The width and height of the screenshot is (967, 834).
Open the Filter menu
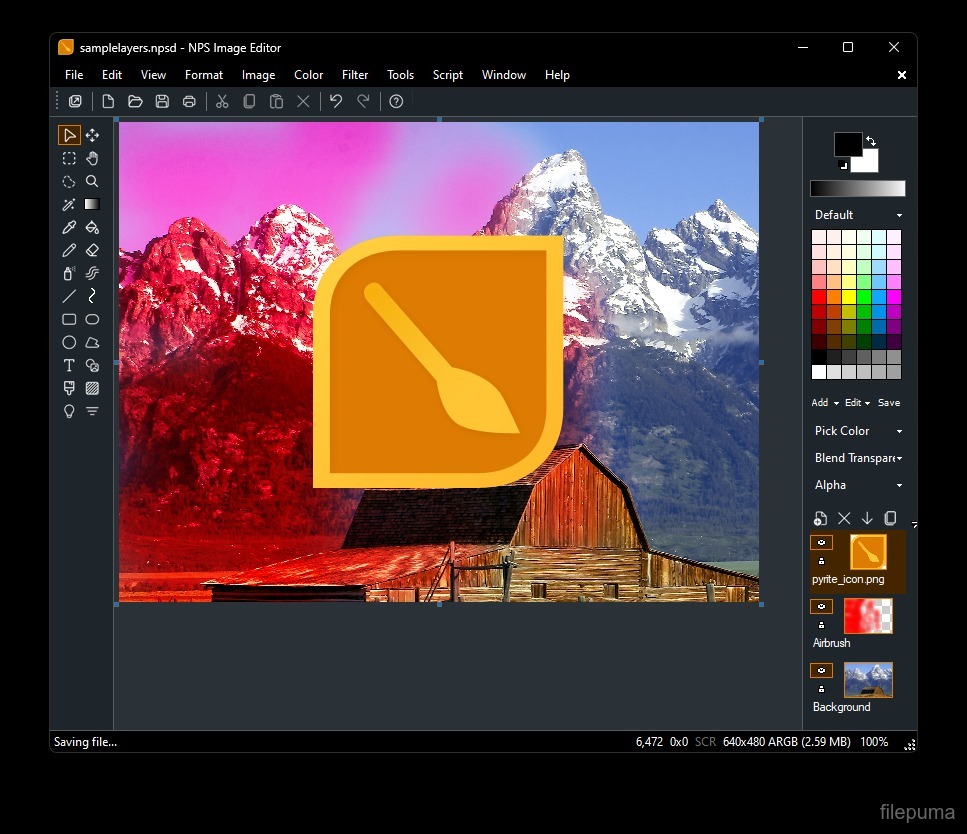[x=355, y=75]
